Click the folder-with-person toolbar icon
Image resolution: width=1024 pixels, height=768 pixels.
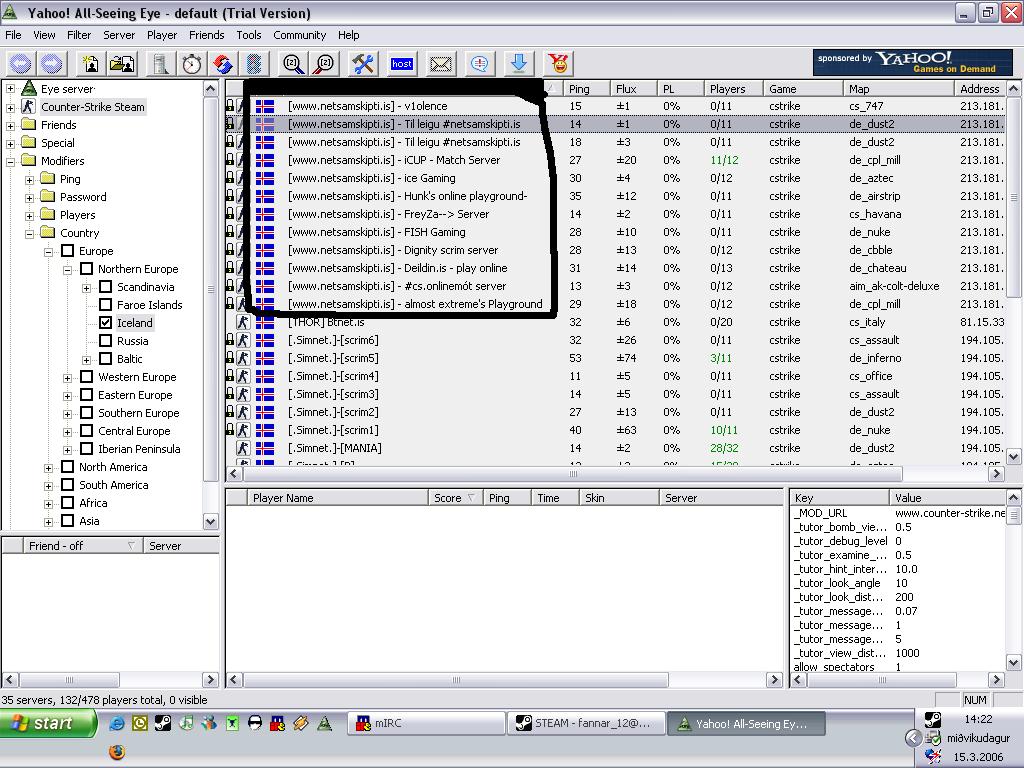(x=122, y=63)
